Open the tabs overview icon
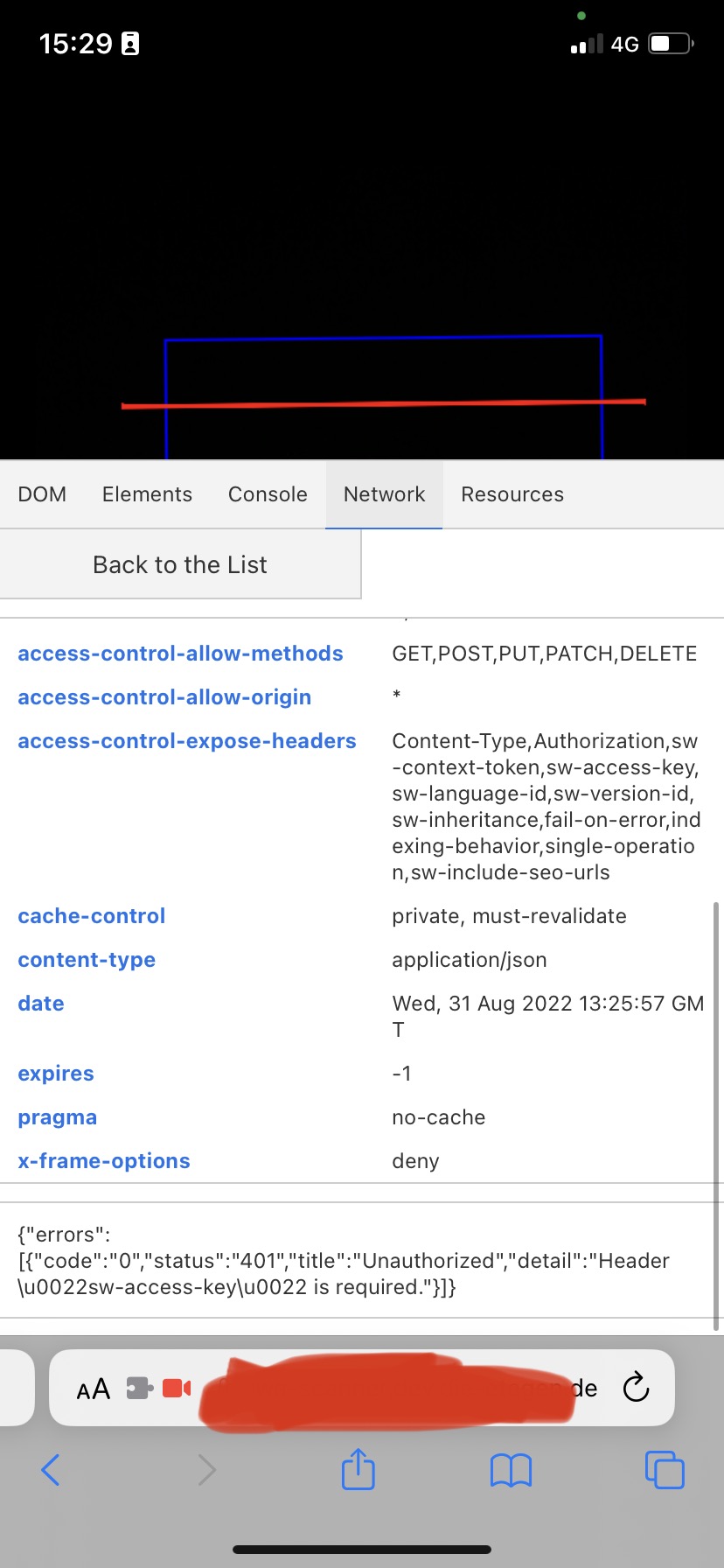The image size is (724, 1568). pyautogui.click(x=665, y=1471)
